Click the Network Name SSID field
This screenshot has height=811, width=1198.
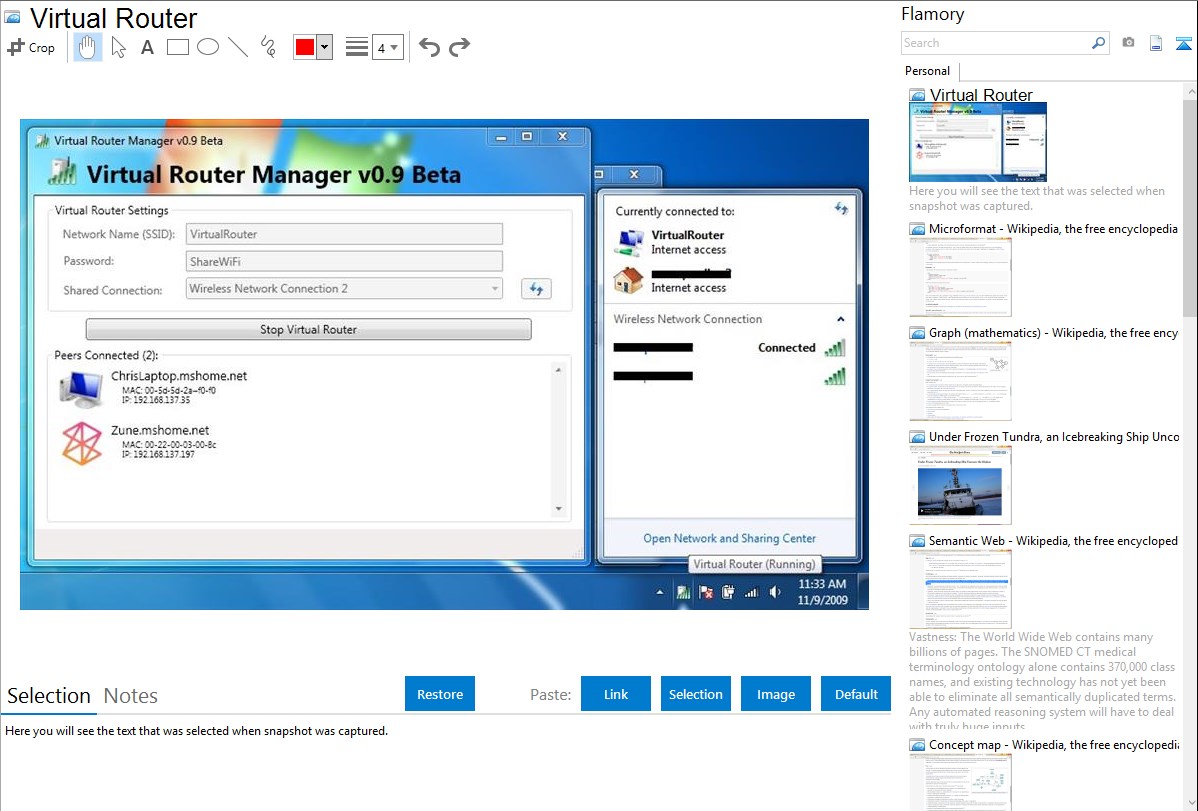(x=344, y=234)
